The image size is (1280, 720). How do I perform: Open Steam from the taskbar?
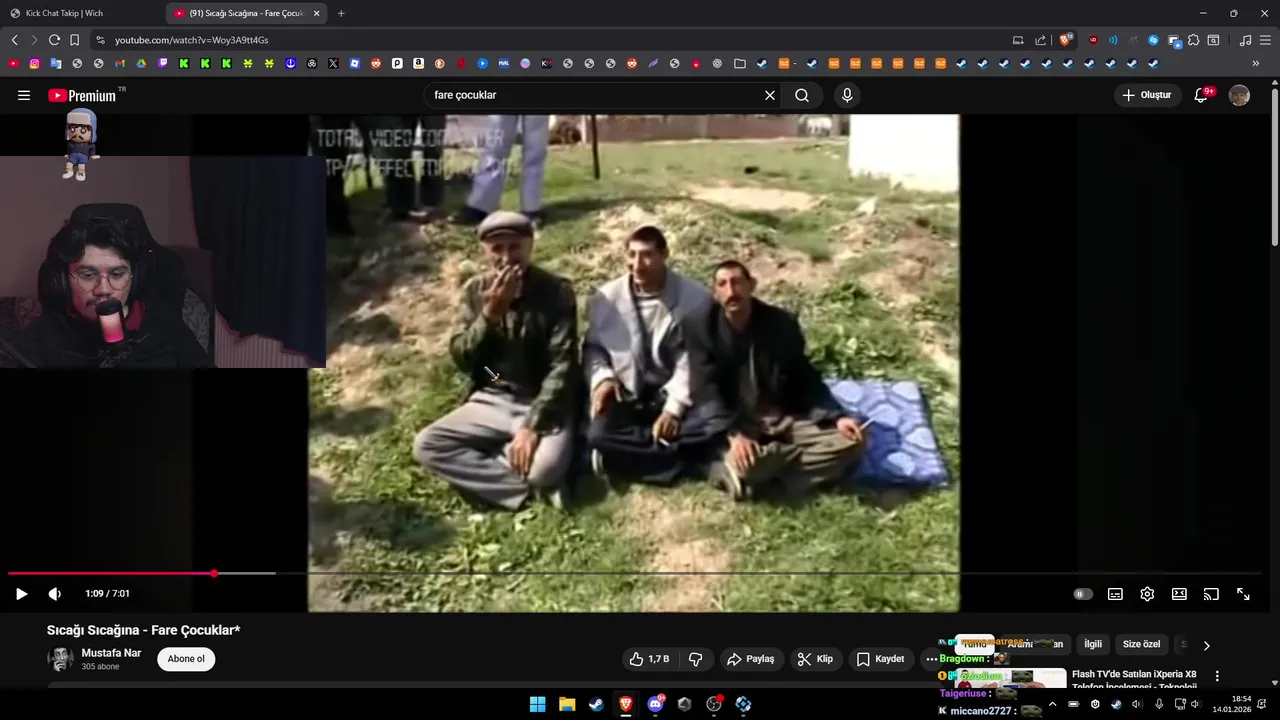pos(596,704)
